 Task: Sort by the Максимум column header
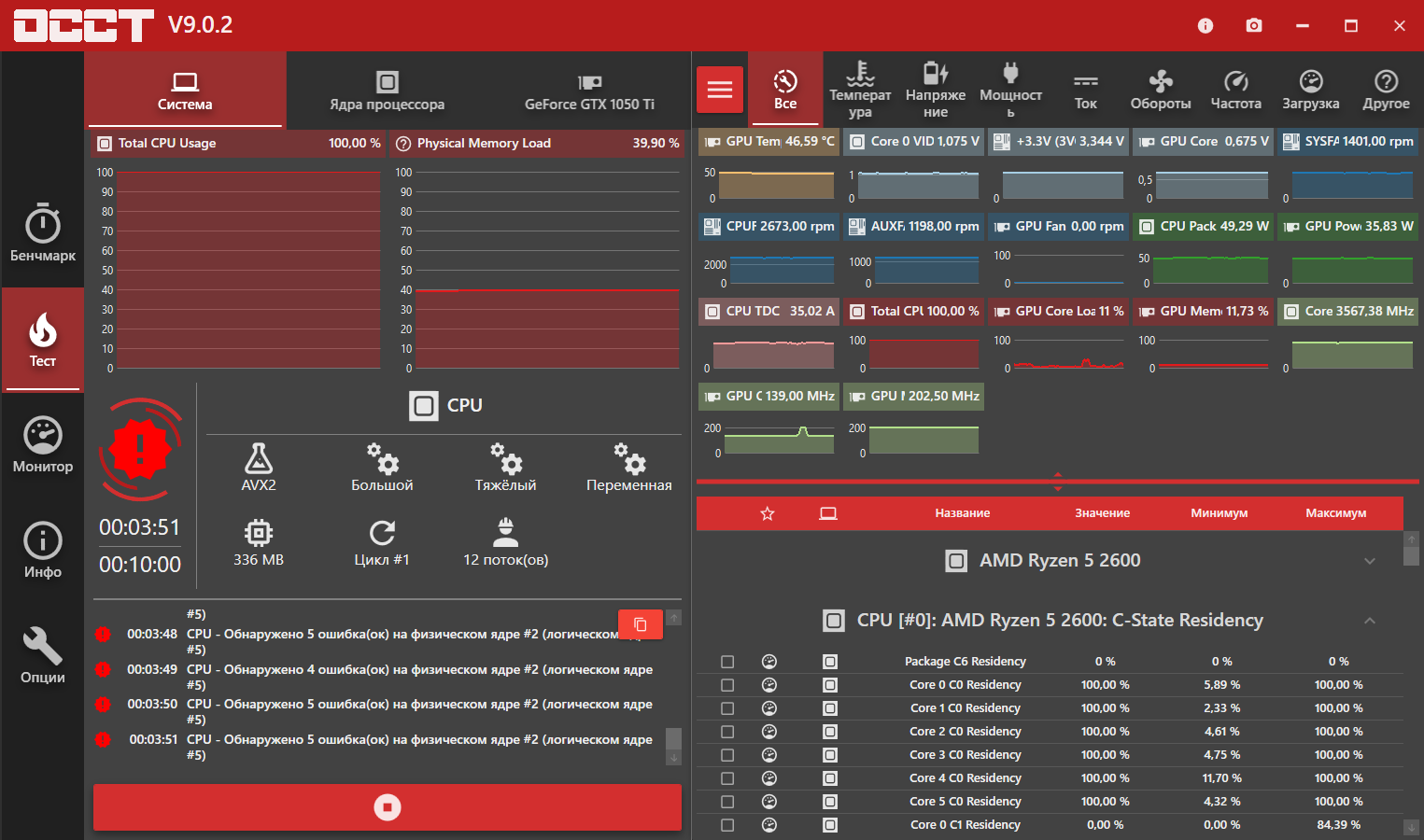pos(1336,513)
